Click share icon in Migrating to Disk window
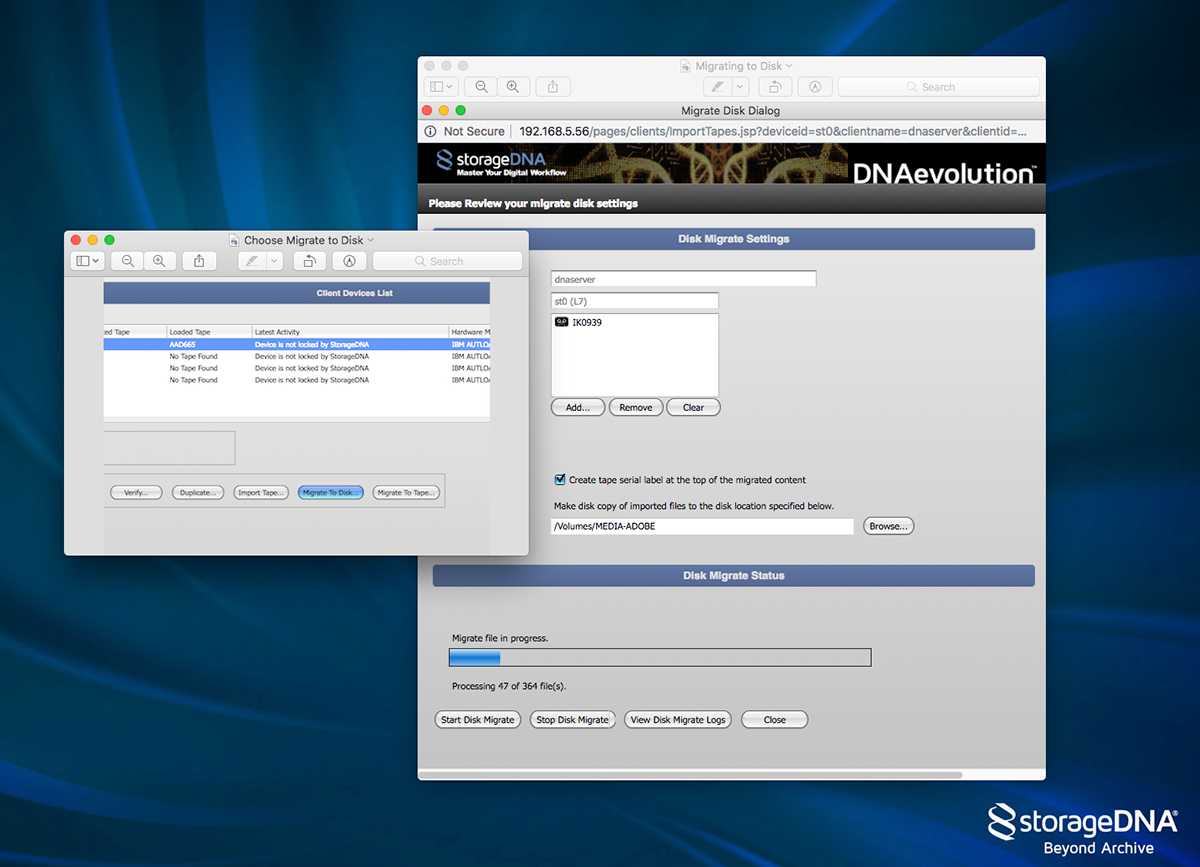 pos(553,87)
